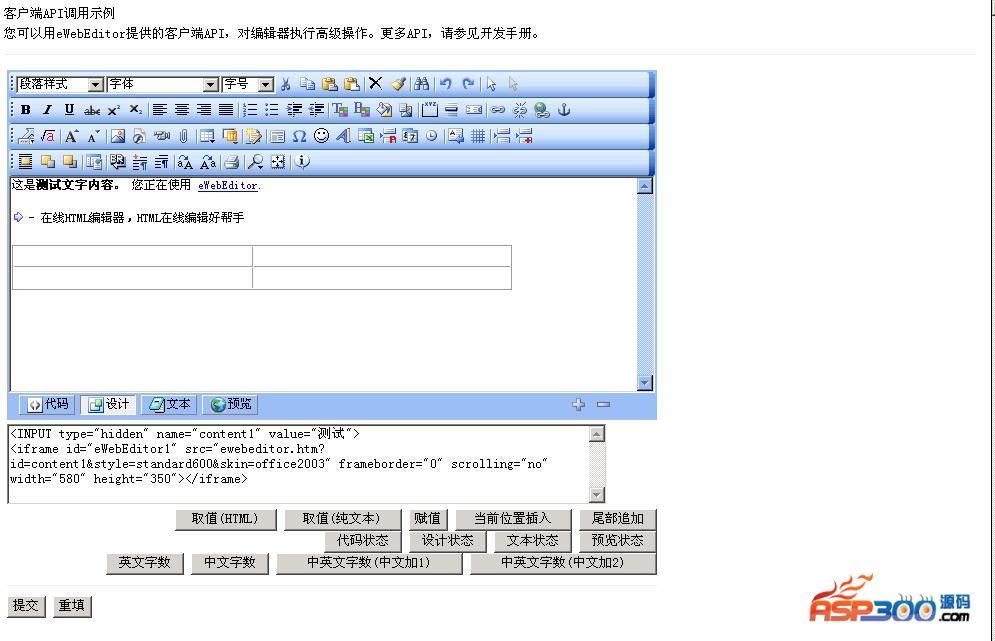The image size is (995, 641).
Task: Click the Redo arrow icon
Action: 468,84
